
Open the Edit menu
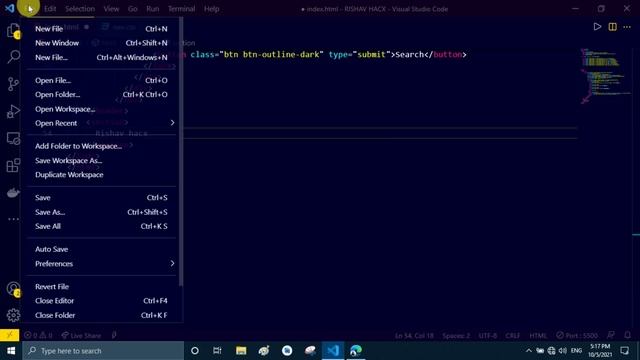50,9
